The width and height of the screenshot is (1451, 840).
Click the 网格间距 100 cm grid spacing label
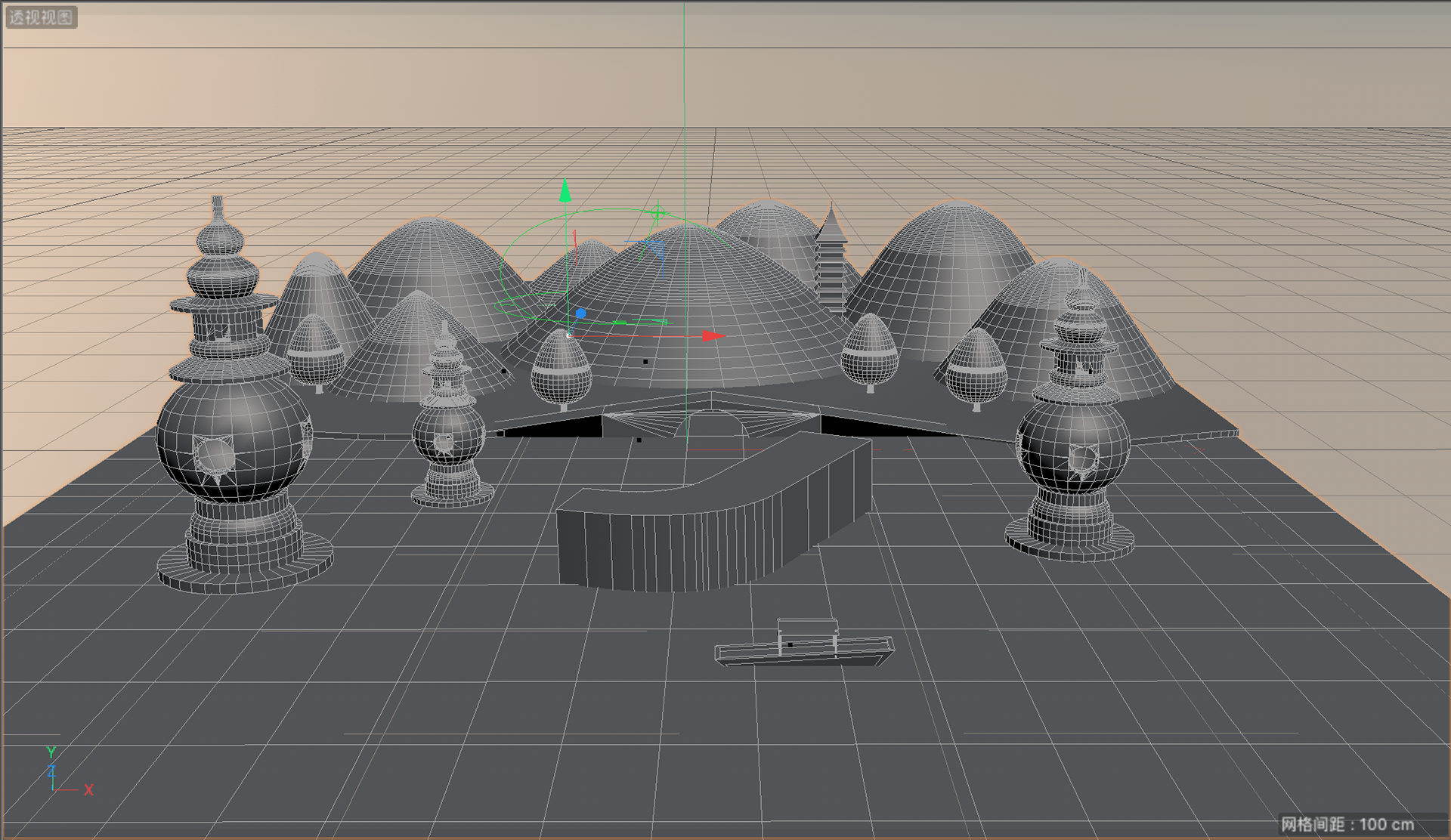(1347, 824)
